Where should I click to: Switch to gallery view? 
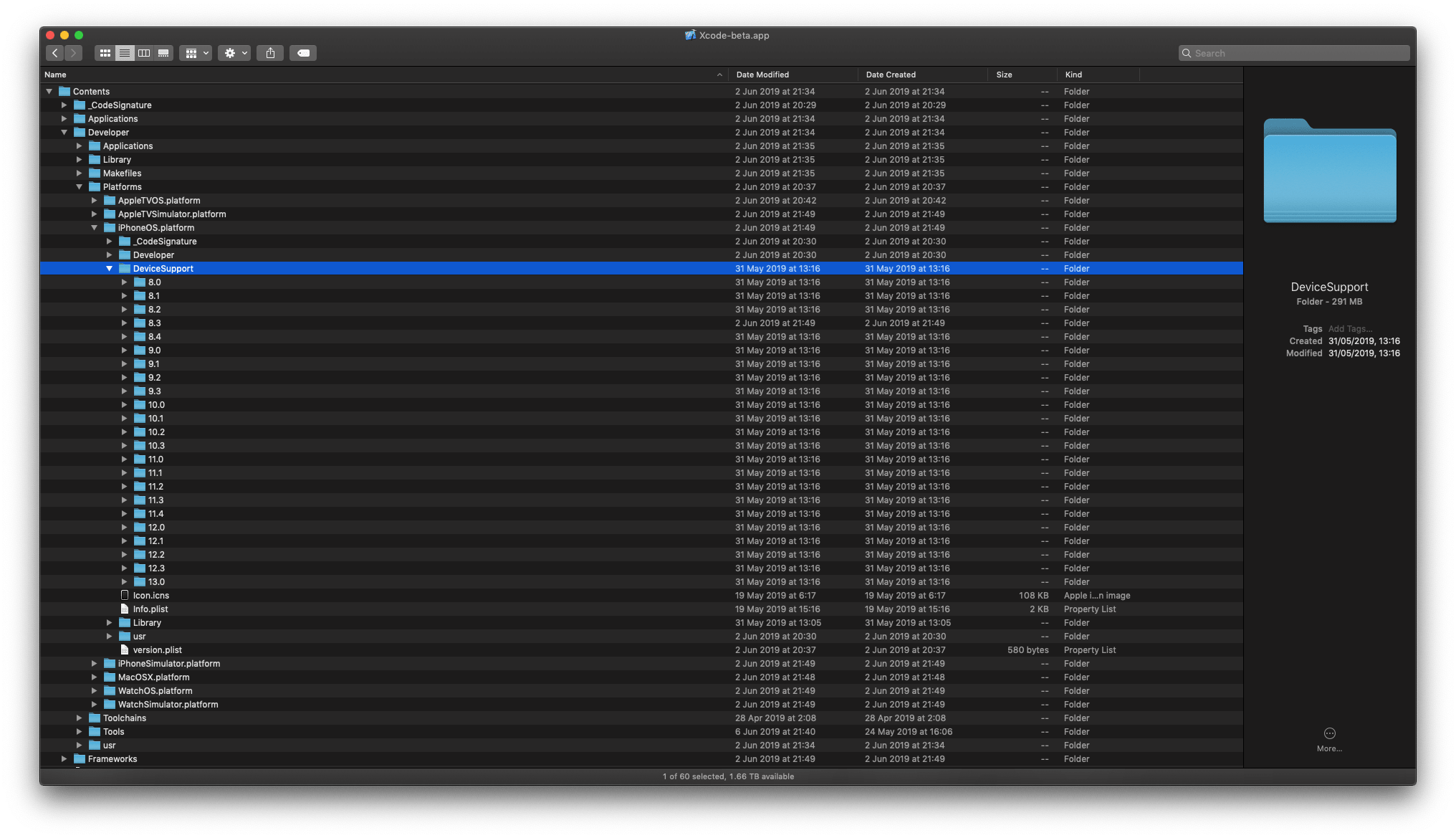163,53
